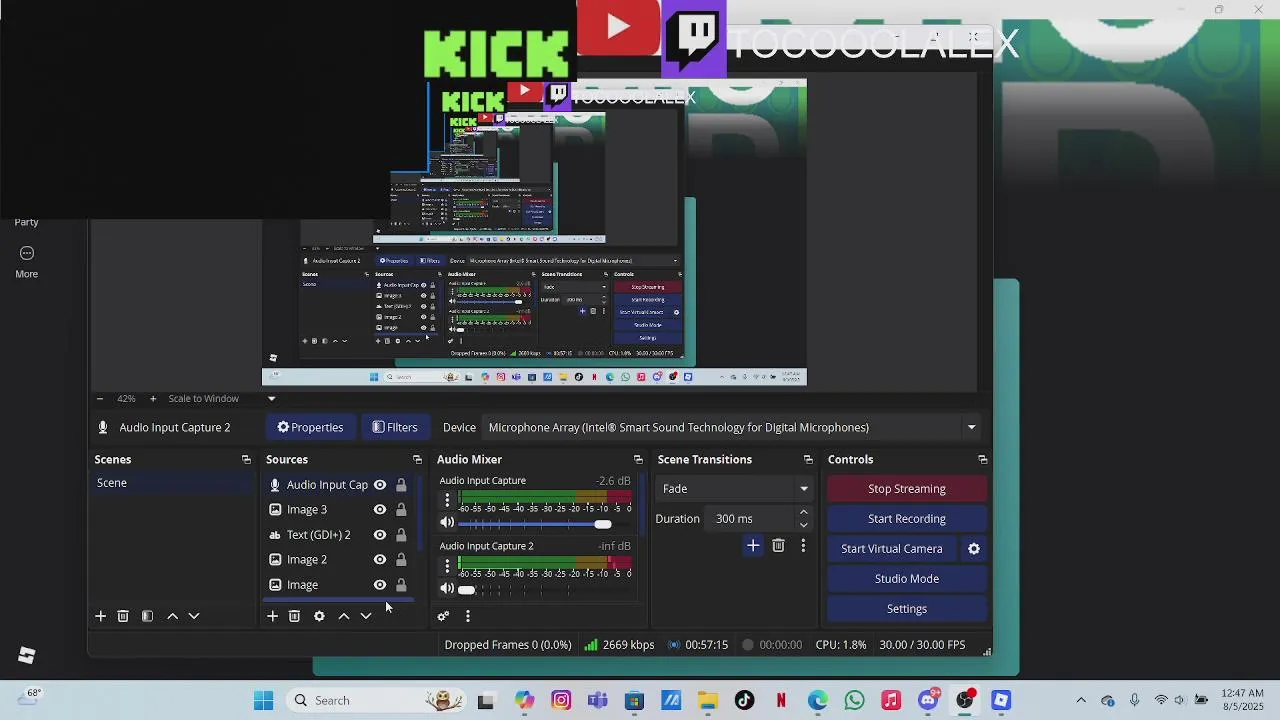Undock the Audio Mixer panel with its popout icon

pos(638,459)
